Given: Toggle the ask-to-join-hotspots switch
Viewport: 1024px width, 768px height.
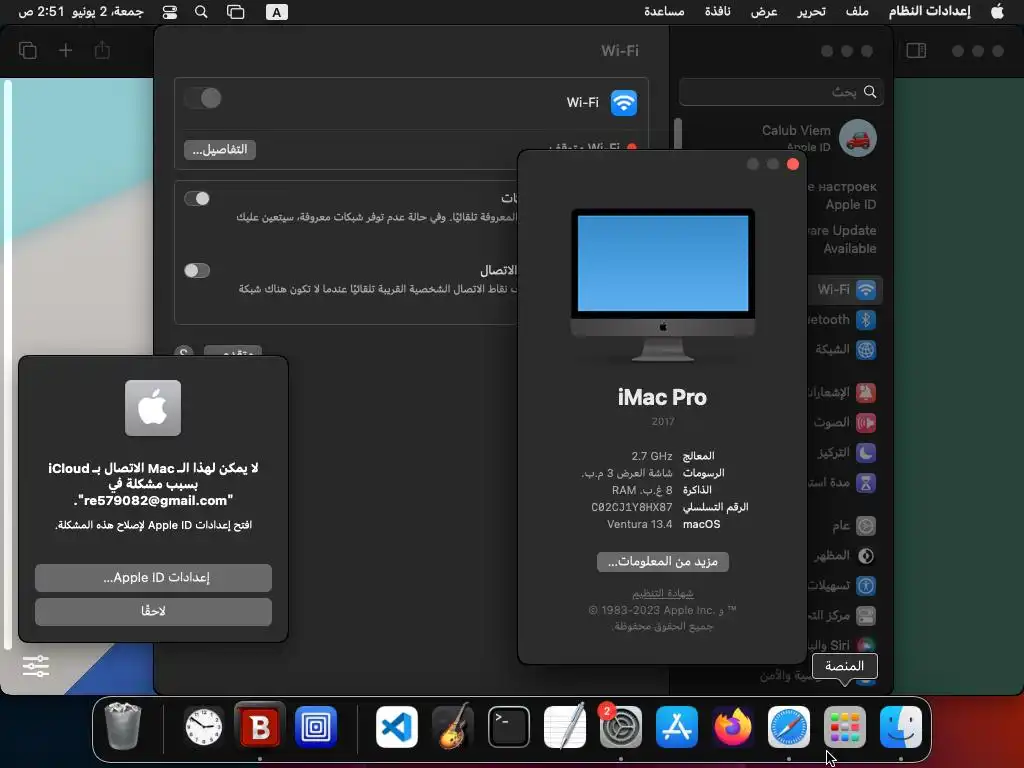Looking at the screenshot, I should click(x=197, y=270).
